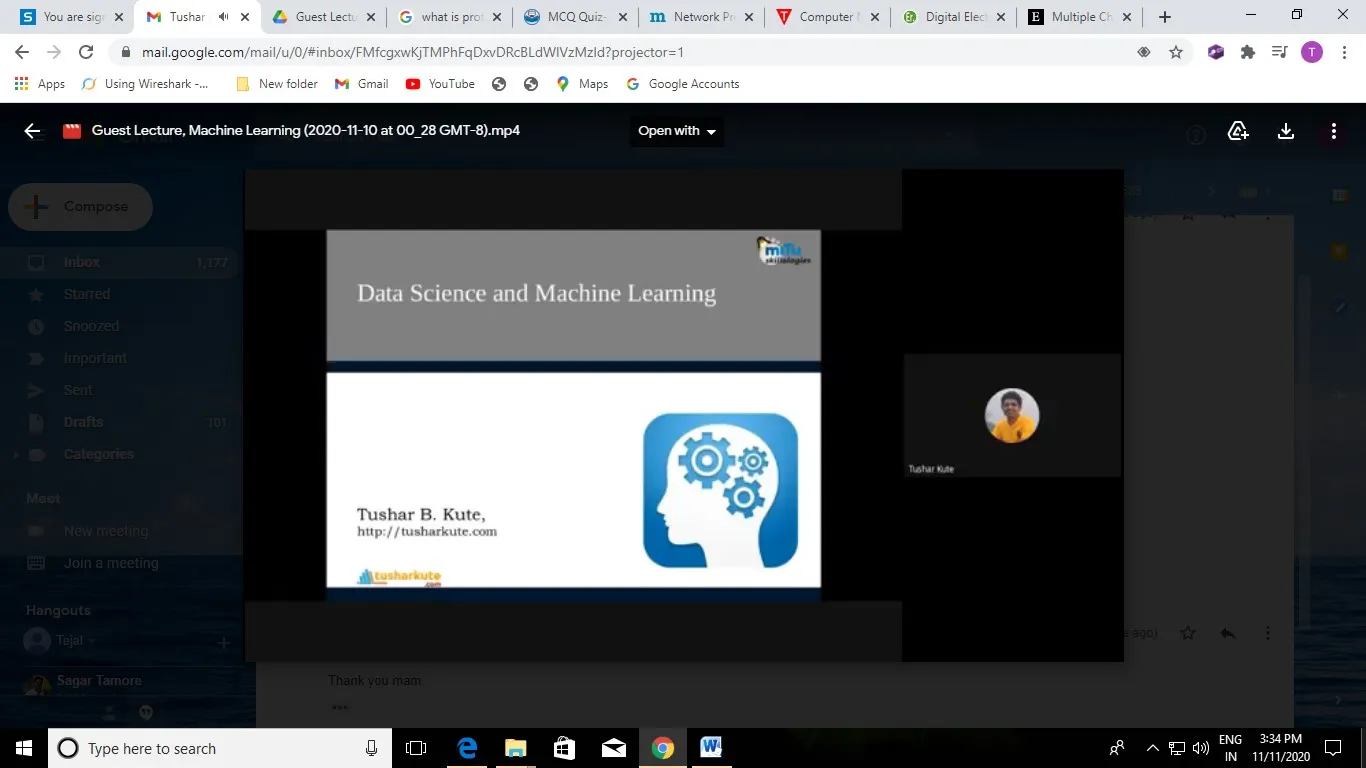Open taskbar clock showing 3:34 PM
Viewport: 1366px width, 768px height.
click(1282, 748)
